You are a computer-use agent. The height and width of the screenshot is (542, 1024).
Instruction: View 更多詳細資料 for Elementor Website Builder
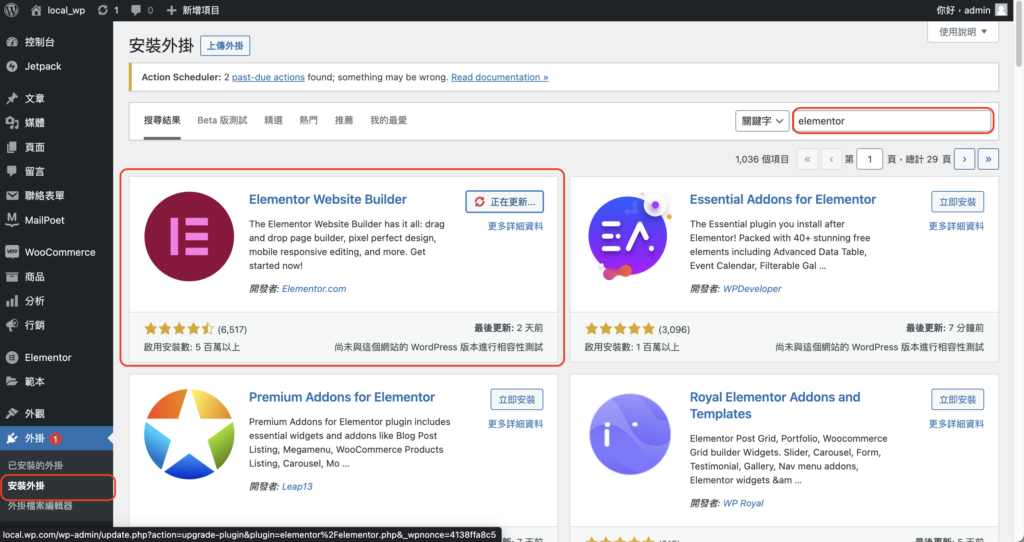click(515, 226)
